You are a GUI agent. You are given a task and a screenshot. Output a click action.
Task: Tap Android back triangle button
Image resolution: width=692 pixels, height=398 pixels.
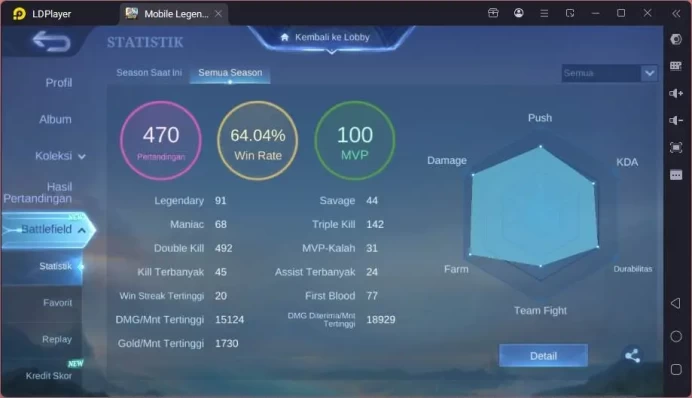click(676, 303)
